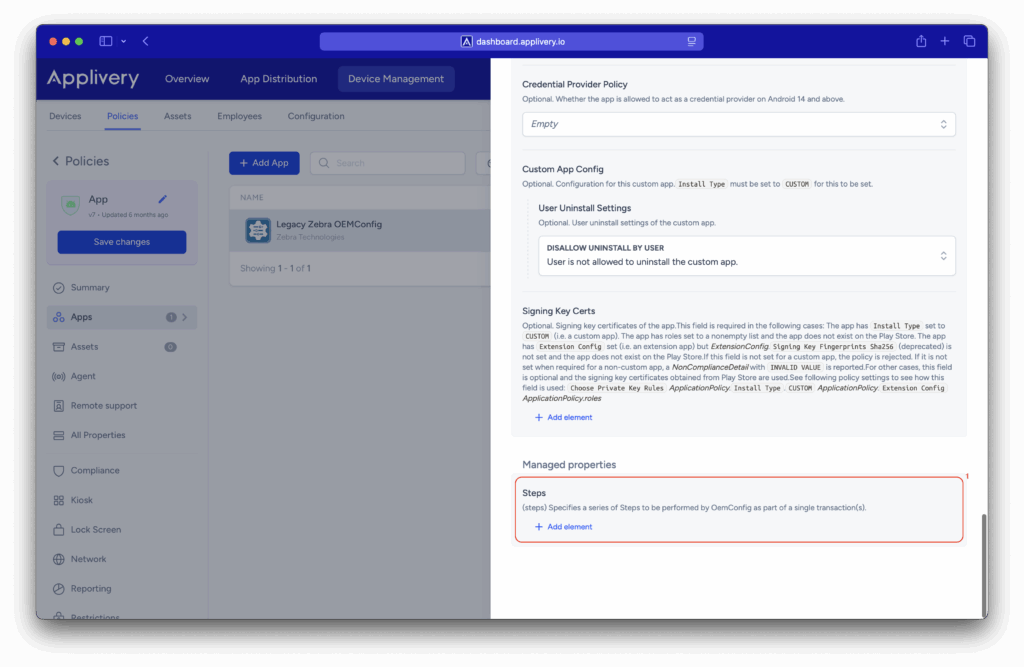The image size is (1024, 667).
Task: Click the Lock Screen sidebar icon
Action: [x=58, y=530]
